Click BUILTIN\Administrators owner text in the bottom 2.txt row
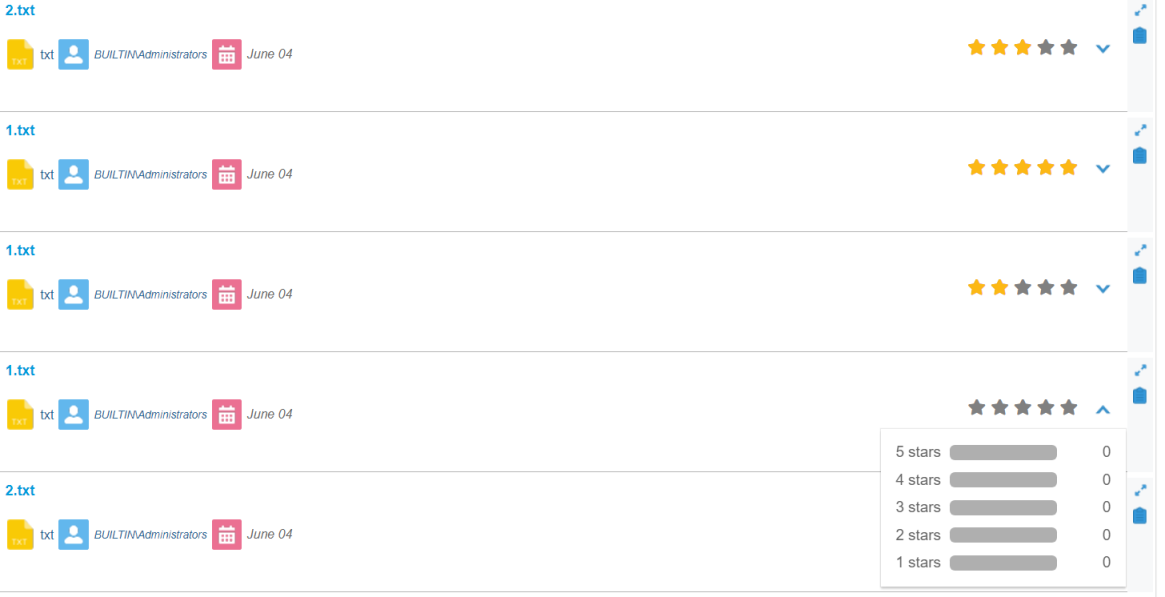 point(150,535)
